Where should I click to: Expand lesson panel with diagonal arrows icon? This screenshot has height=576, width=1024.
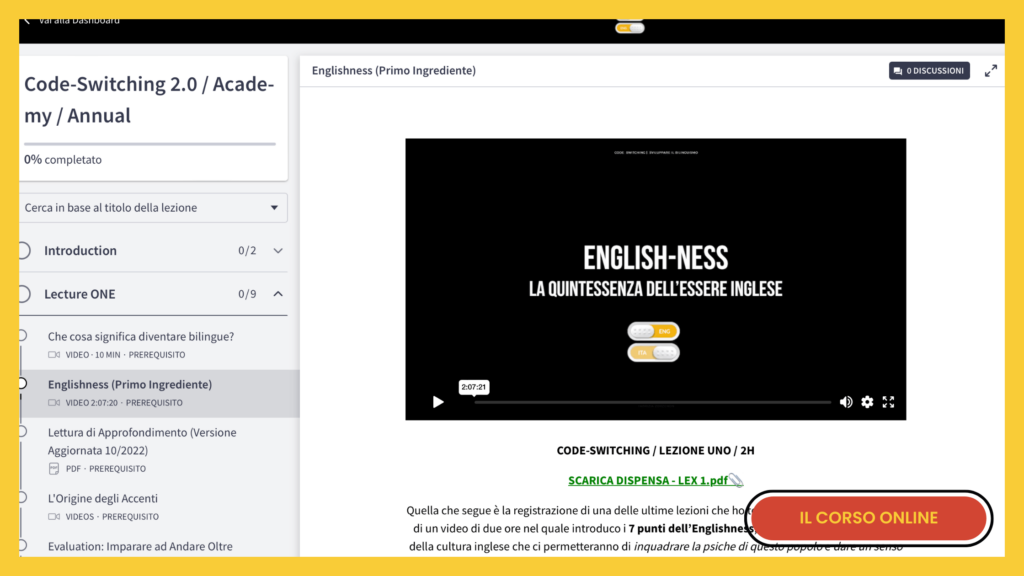[991, 71]
